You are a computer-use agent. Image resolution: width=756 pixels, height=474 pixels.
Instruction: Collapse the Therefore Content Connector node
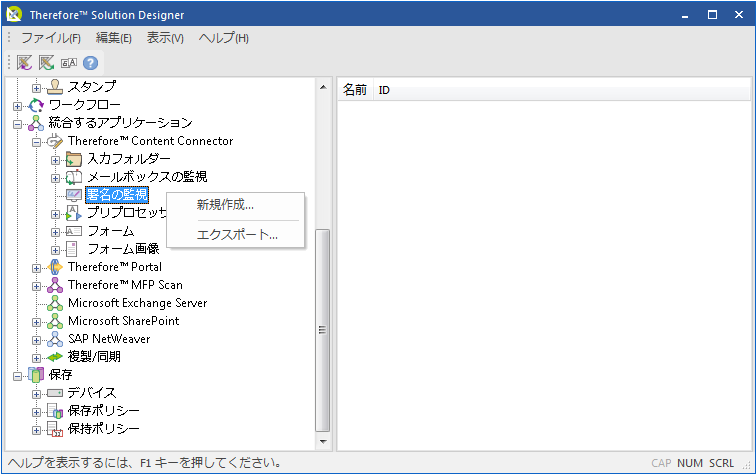click(36, 142)
